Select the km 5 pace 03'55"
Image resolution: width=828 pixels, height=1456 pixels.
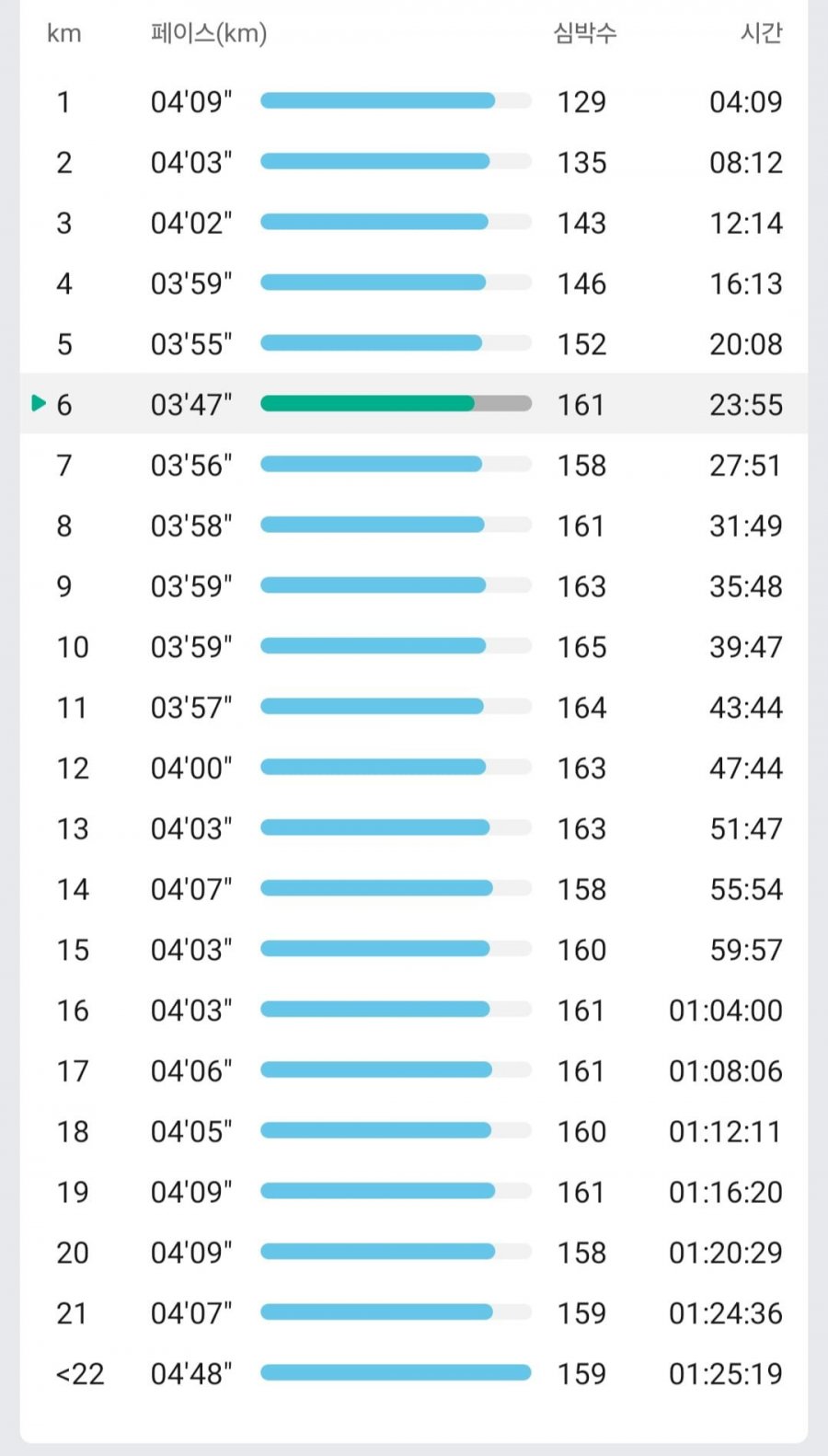tap(191, 344)
